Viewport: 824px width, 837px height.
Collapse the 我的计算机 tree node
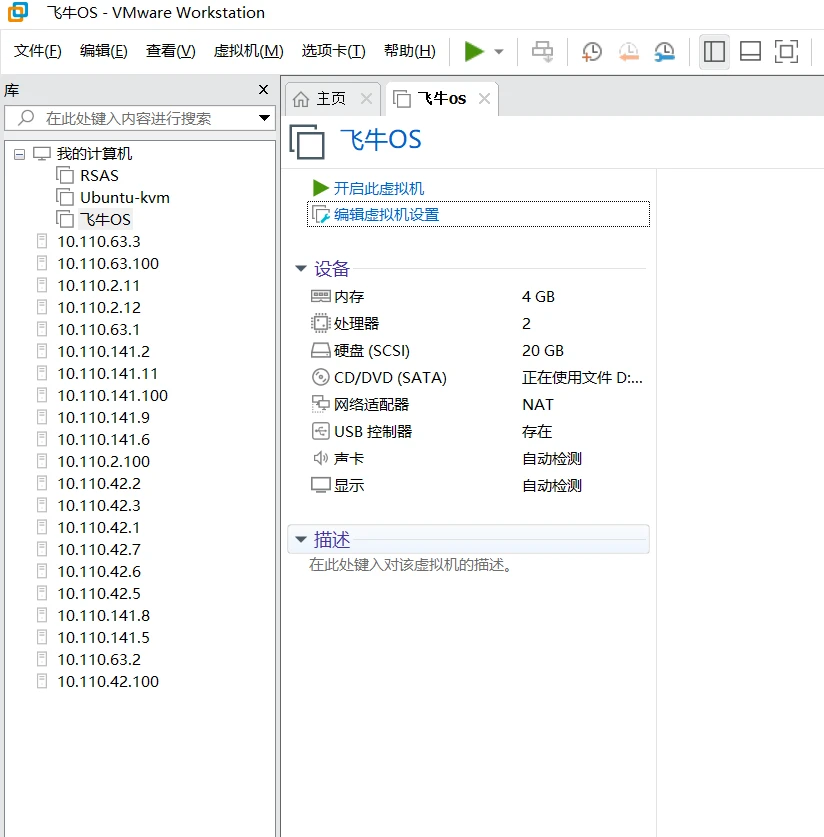click(x=19, y=154)
